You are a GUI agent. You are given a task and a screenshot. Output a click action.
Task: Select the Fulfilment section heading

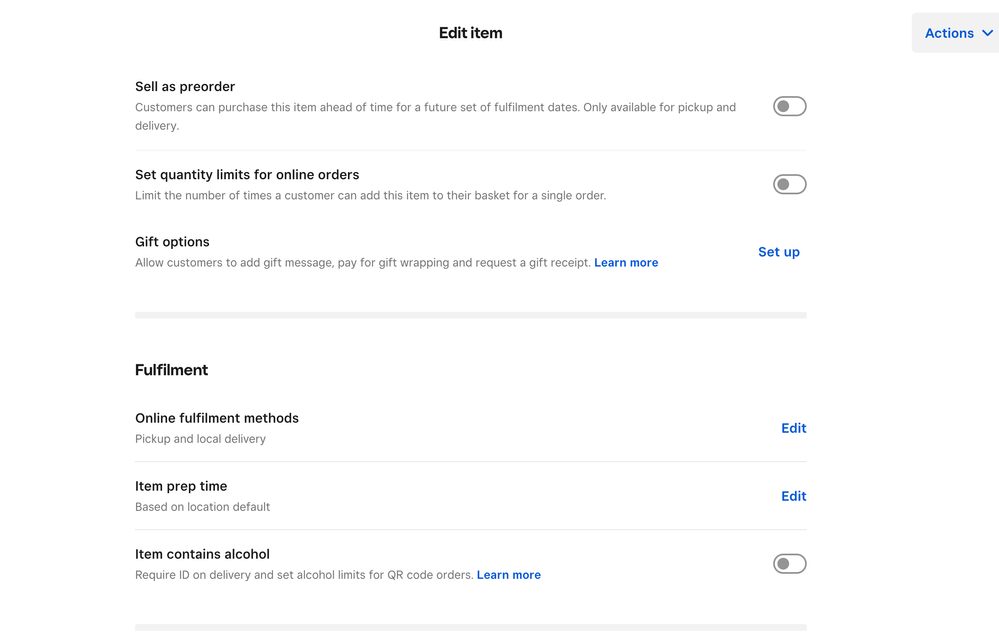point(171,370)
